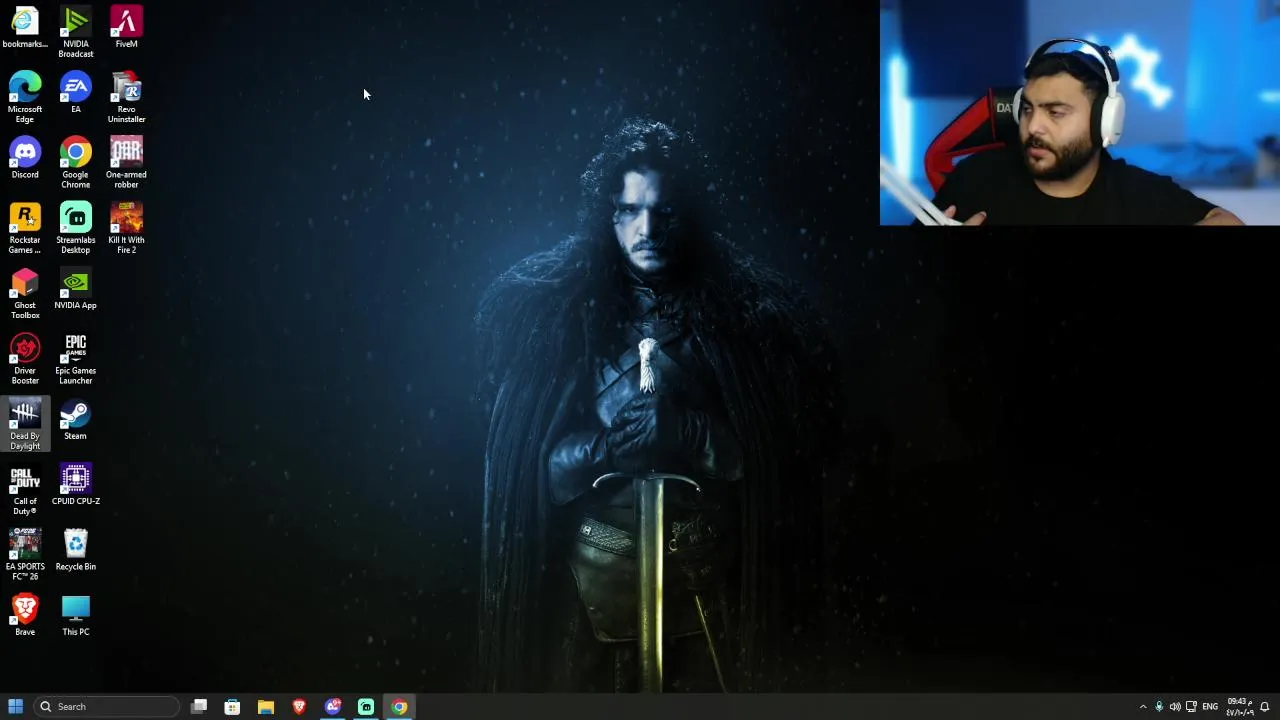Select the One-armed robber game icon

point(126,164)
